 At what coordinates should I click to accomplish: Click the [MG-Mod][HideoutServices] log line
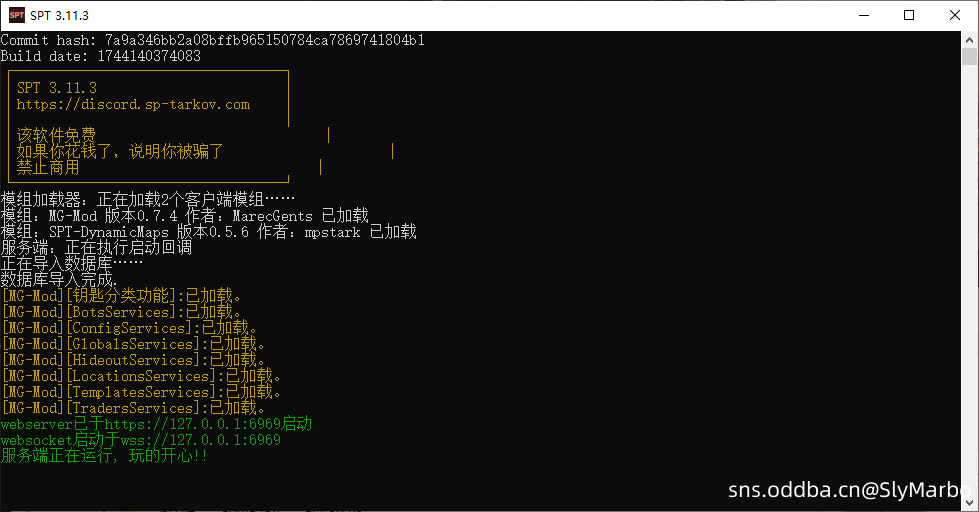133,360
